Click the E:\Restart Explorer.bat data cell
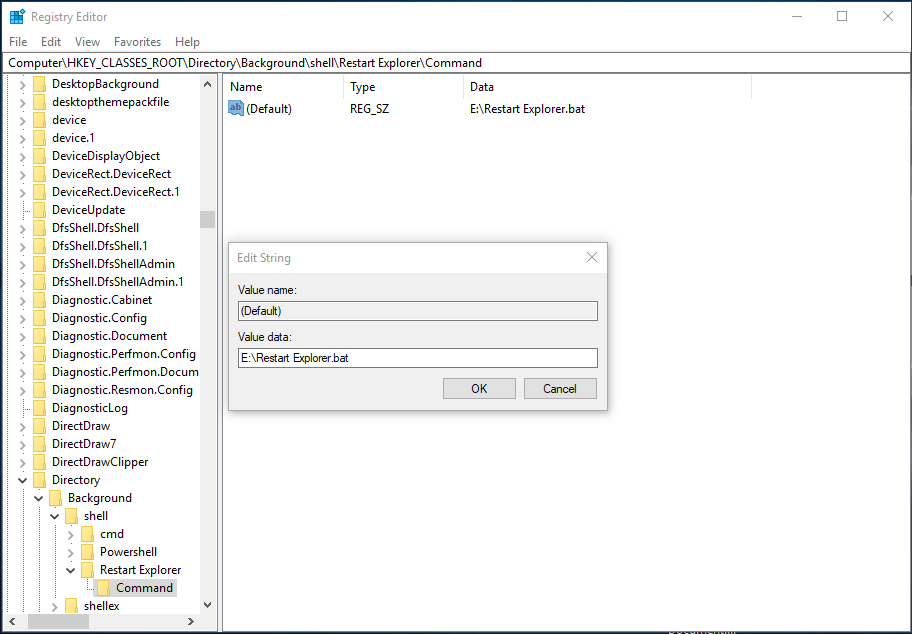Image resolution: width=912 pixels, height=634 pixels. pyautogui.click(x=528, y=109)
